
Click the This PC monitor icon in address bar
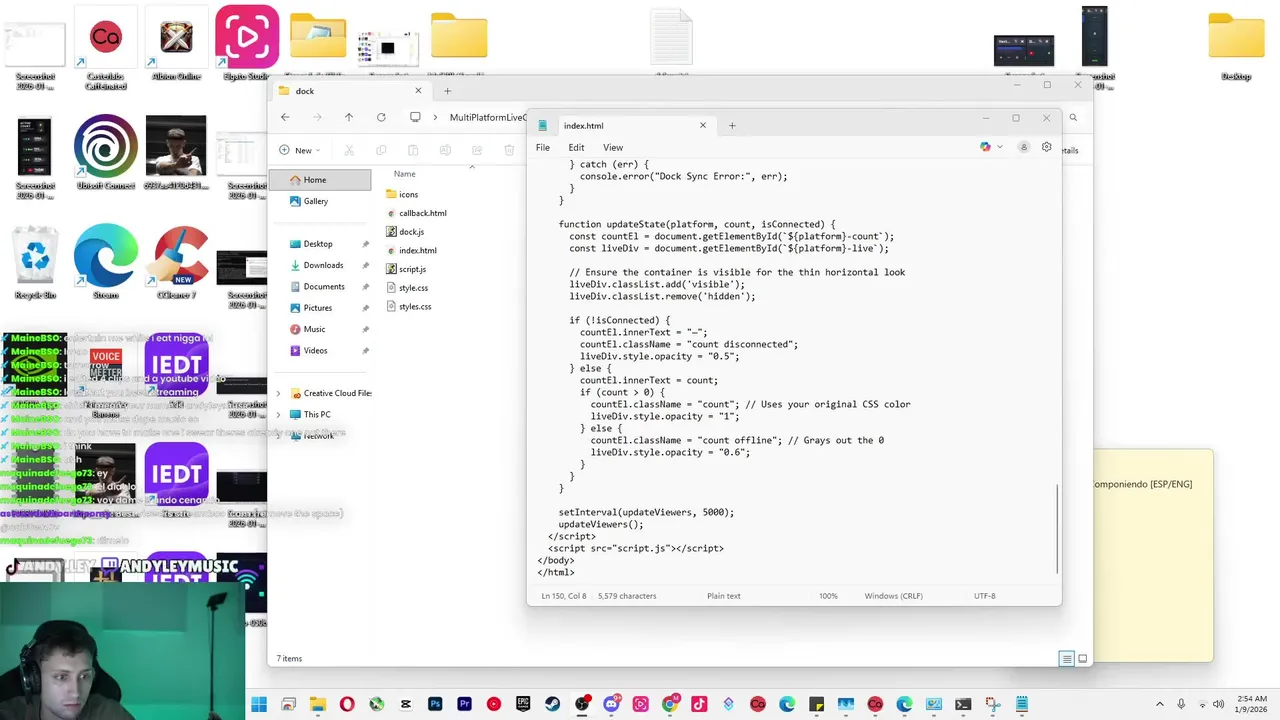tap(415, 117)
